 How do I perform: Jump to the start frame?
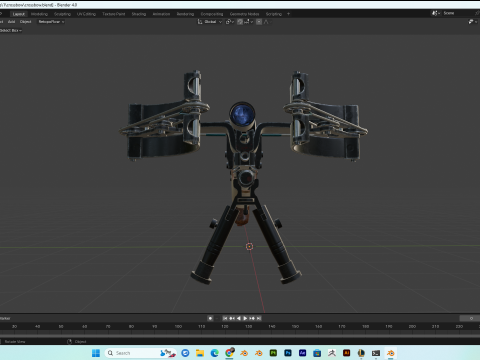[x=225, y=318]
